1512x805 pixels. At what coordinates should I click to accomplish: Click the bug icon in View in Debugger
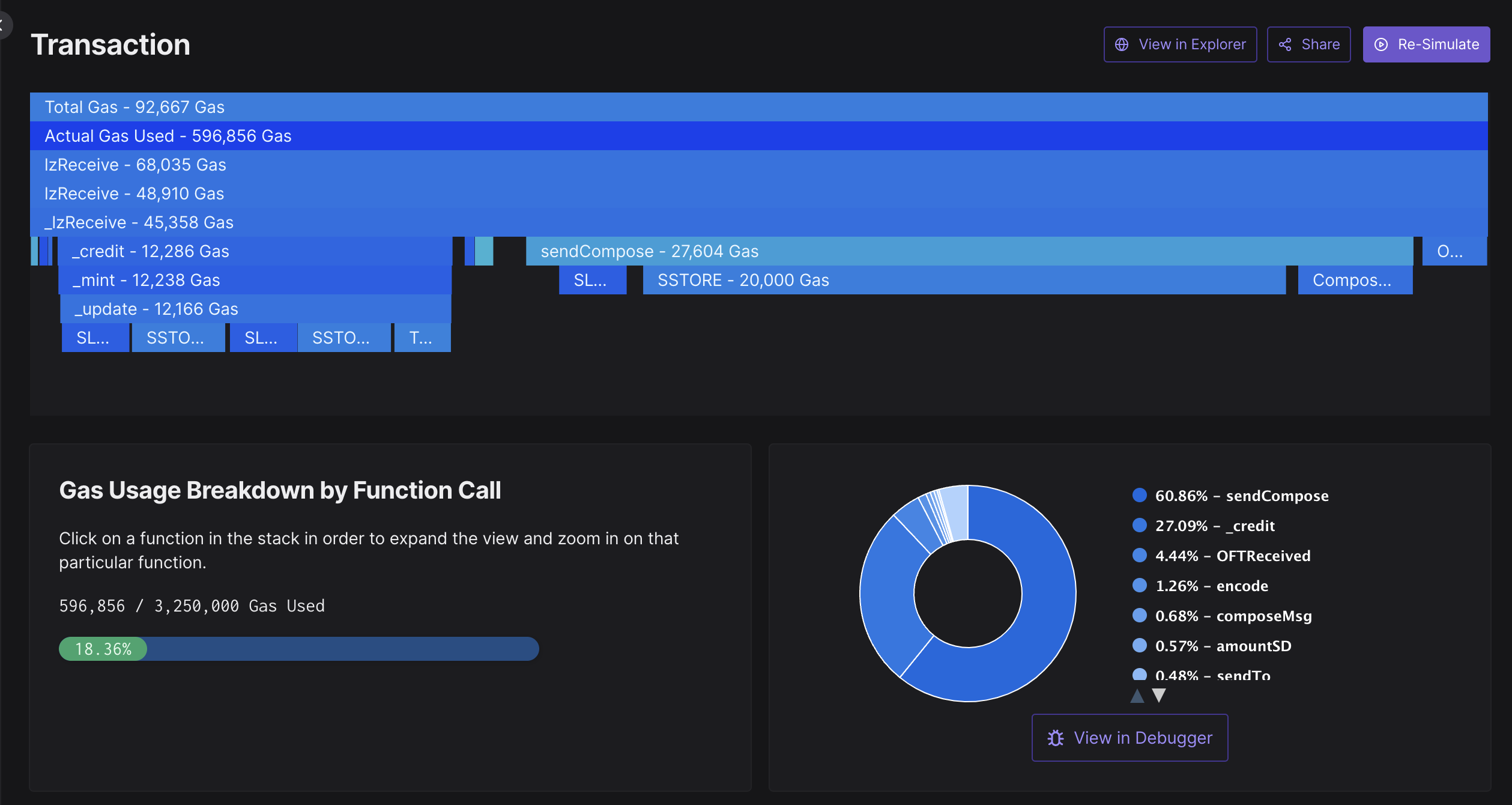(x=1056, y=738)
